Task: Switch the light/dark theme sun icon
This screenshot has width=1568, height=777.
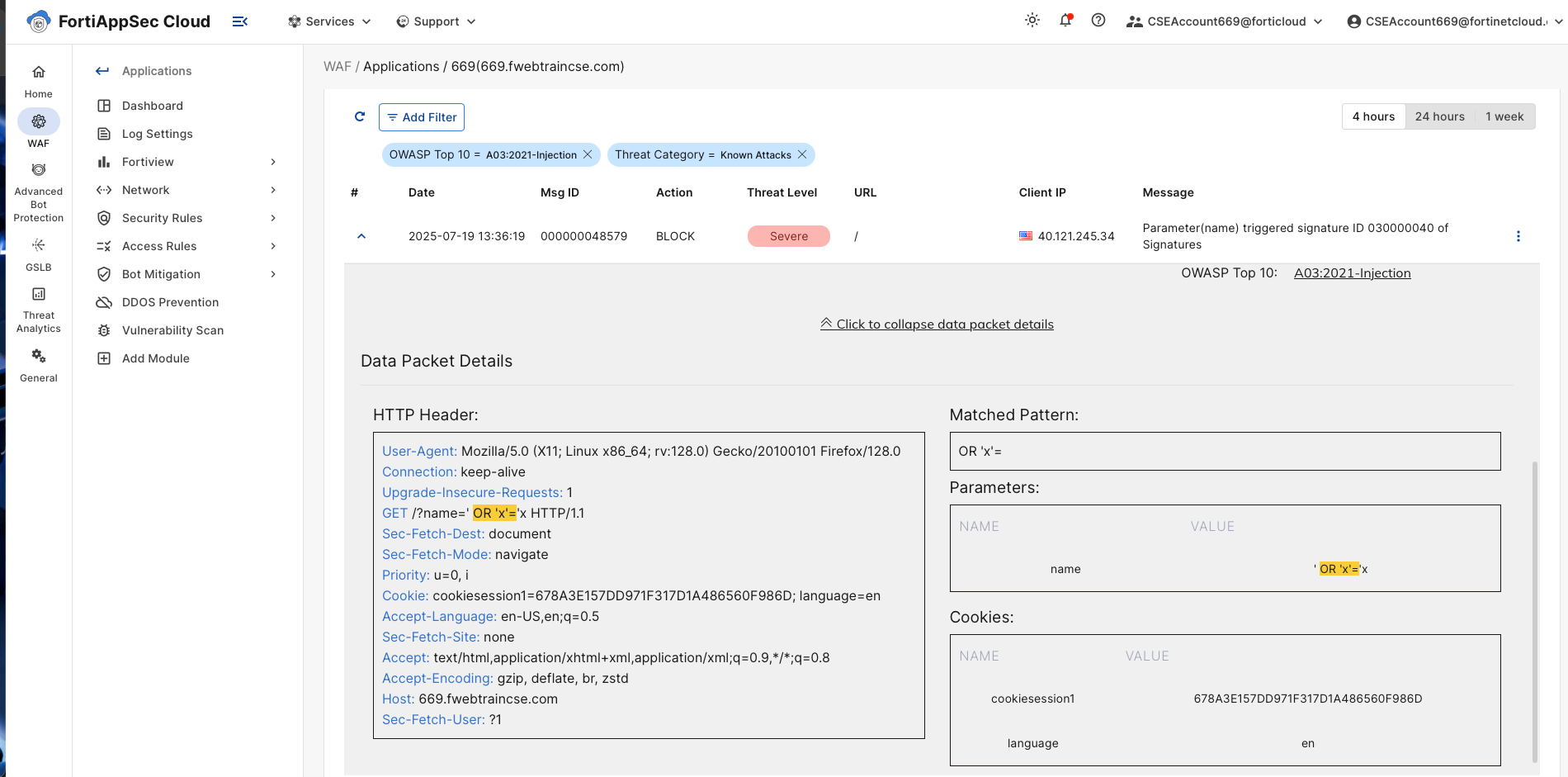Action: click(x=1032, y=21)
